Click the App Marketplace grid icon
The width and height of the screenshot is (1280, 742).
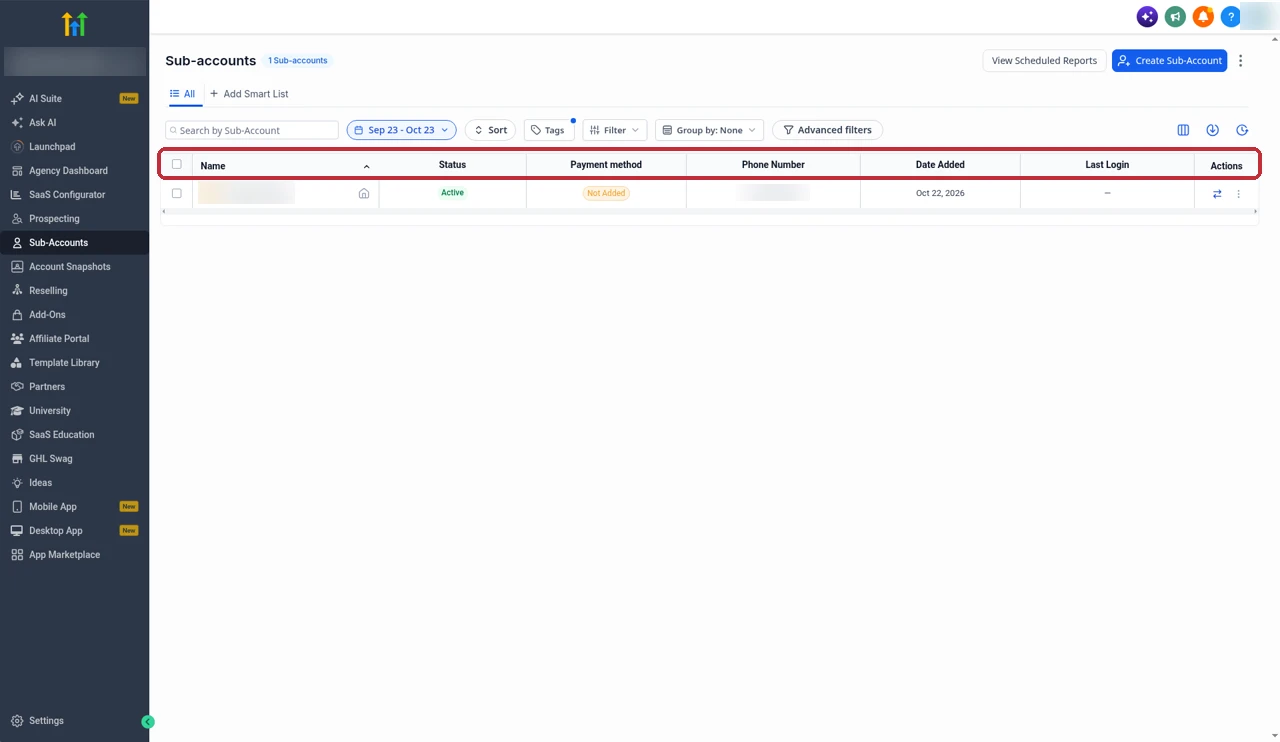(x=17, y=555)
